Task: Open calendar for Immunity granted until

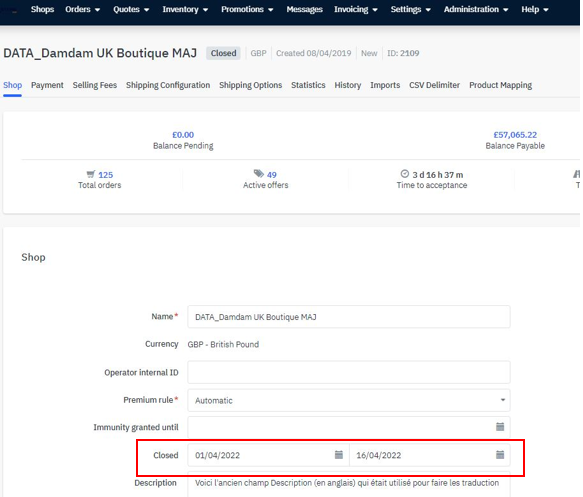Action: tap(500, 427)
